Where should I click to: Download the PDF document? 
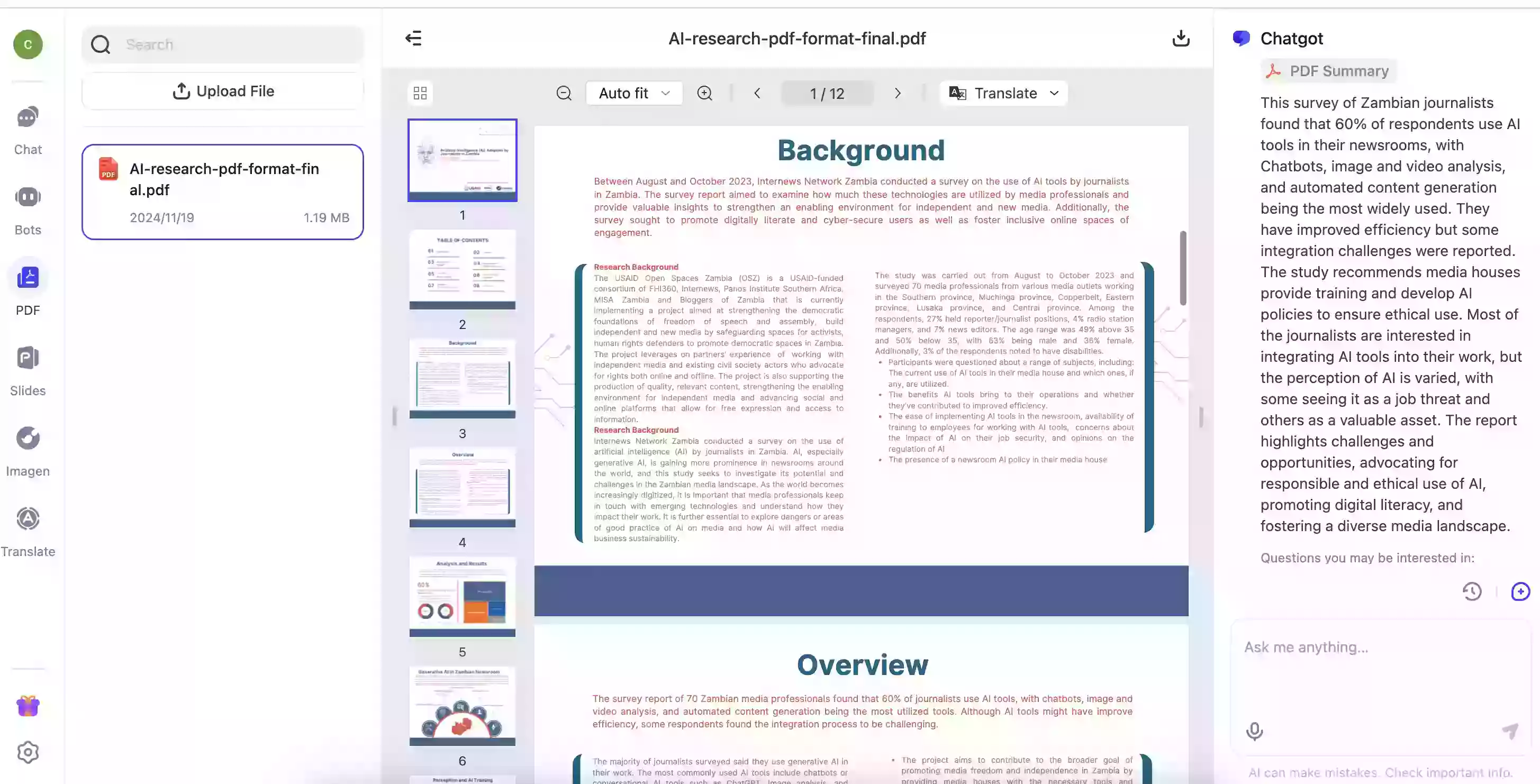[1181, 38]
